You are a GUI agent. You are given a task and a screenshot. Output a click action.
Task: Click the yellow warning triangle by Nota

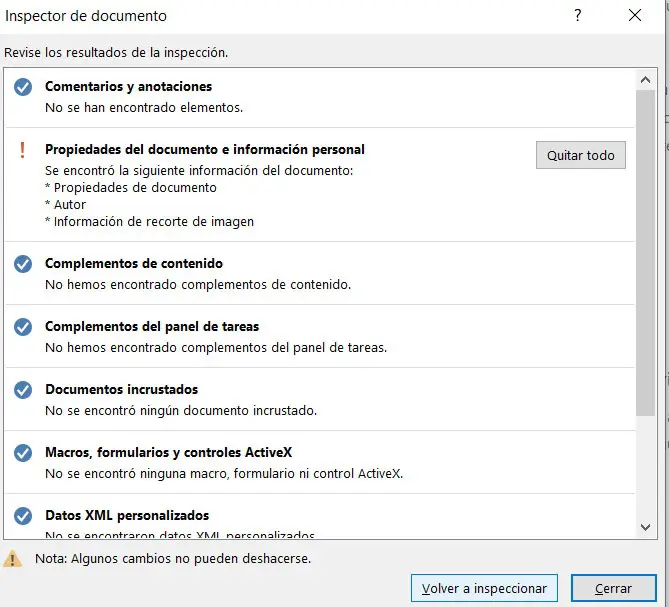[x=13, y=558]
